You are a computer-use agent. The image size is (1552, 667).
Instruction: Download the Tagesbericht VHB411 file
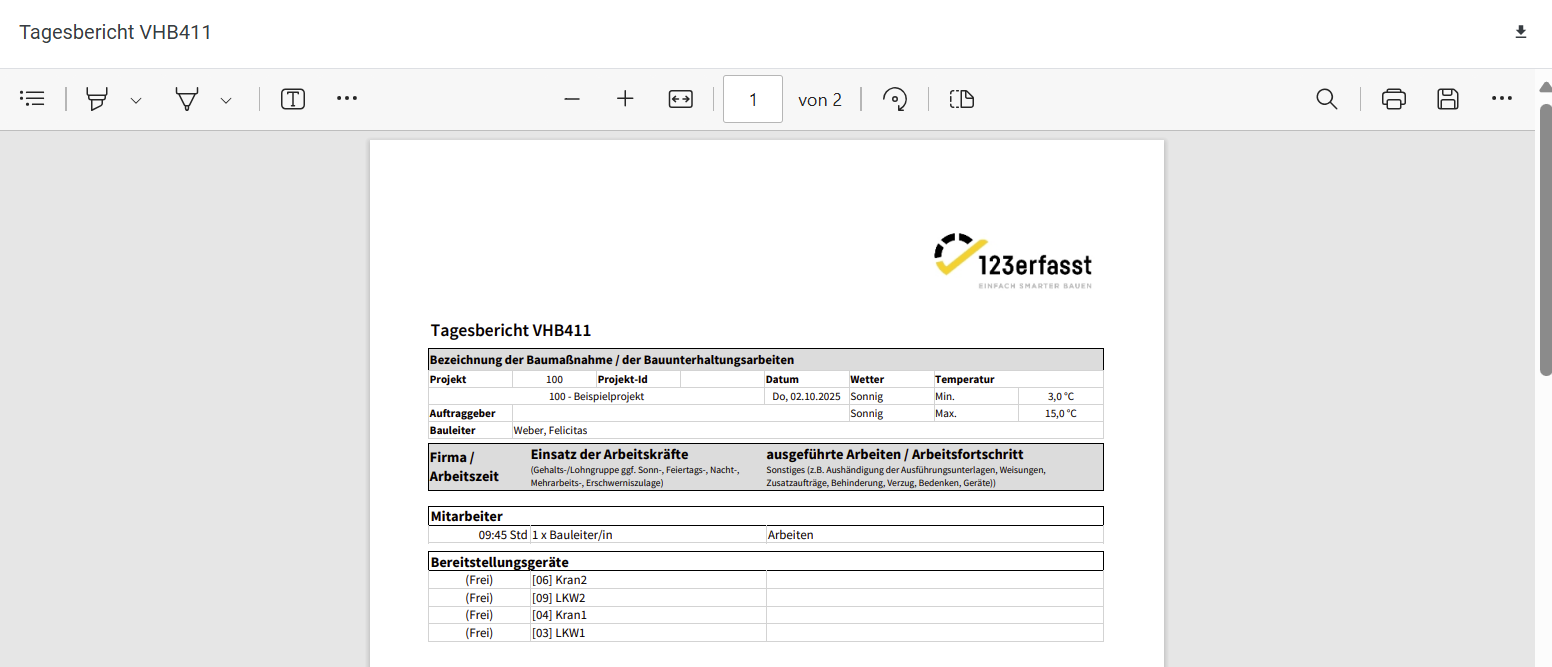pos(1521,32)
